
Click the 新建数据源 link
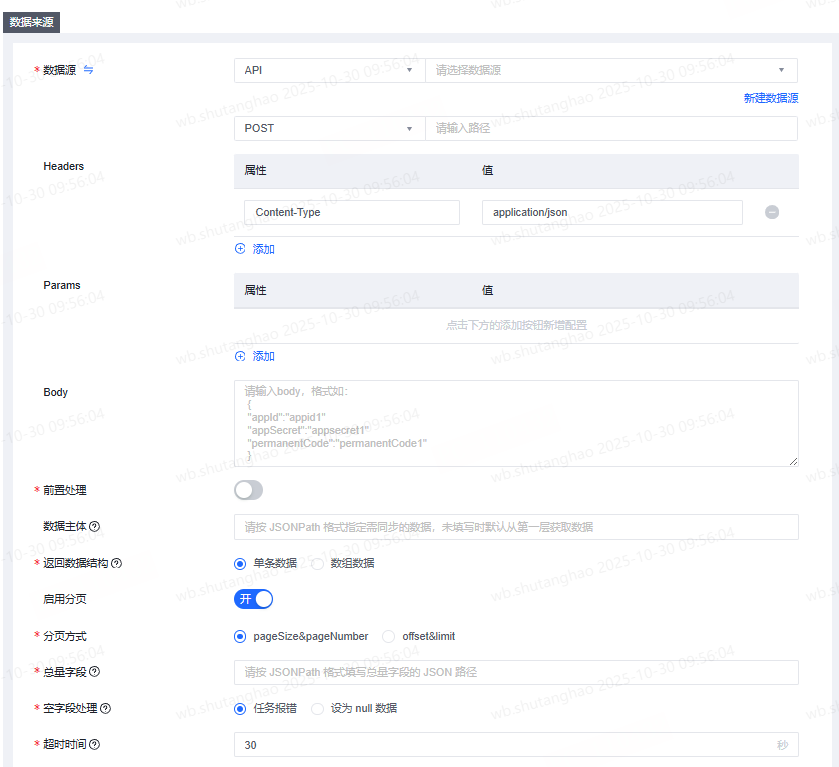click(x=770, y=98)
